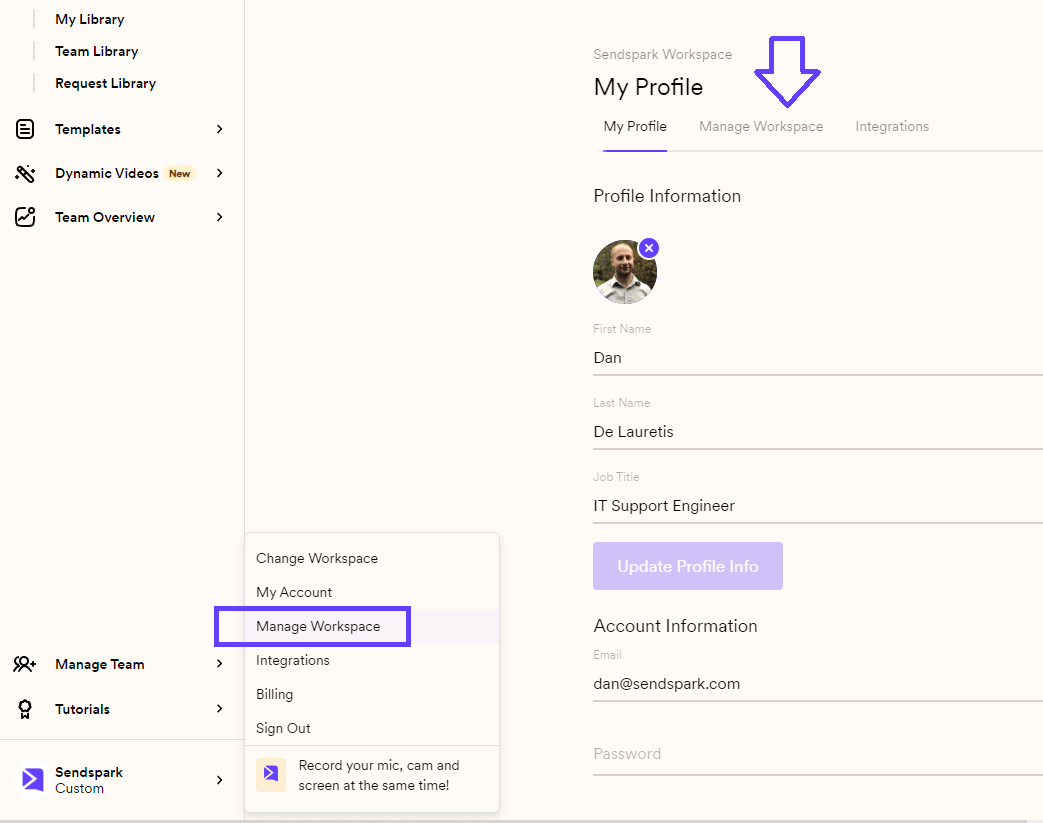The height and width of the screenshot is (823, 1043).
Task: Expand the Manage Team chevron
Action: [x=220, y=663]
